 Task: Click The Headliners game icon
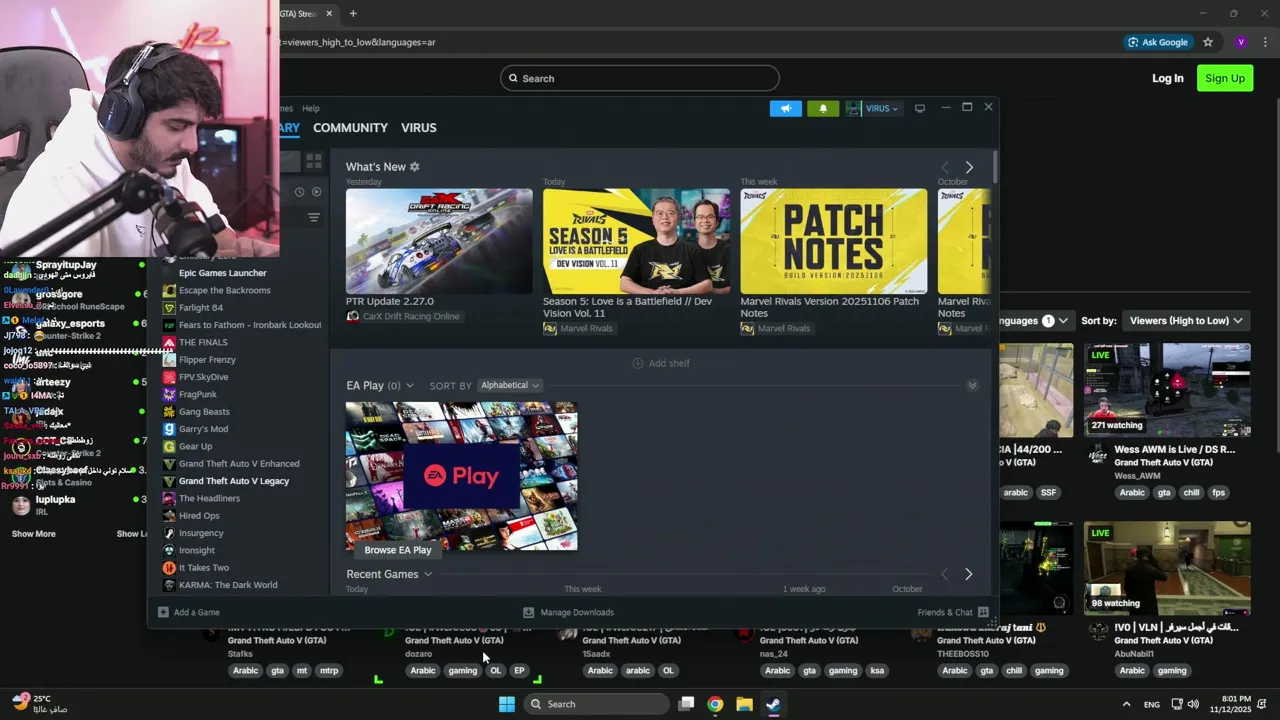coord(169,498)
